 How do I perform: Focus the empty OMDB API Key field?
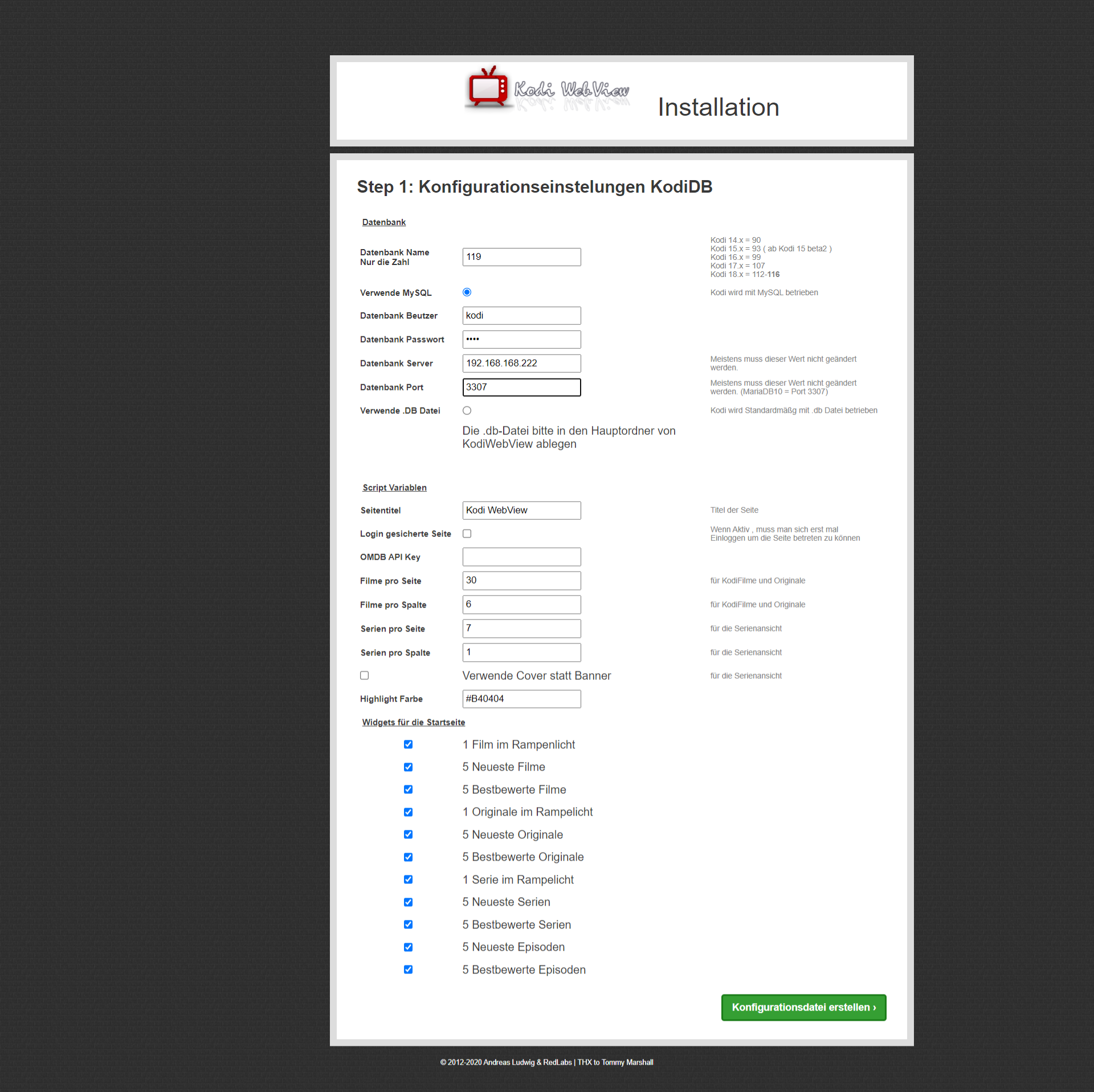[x=521, y=557]
